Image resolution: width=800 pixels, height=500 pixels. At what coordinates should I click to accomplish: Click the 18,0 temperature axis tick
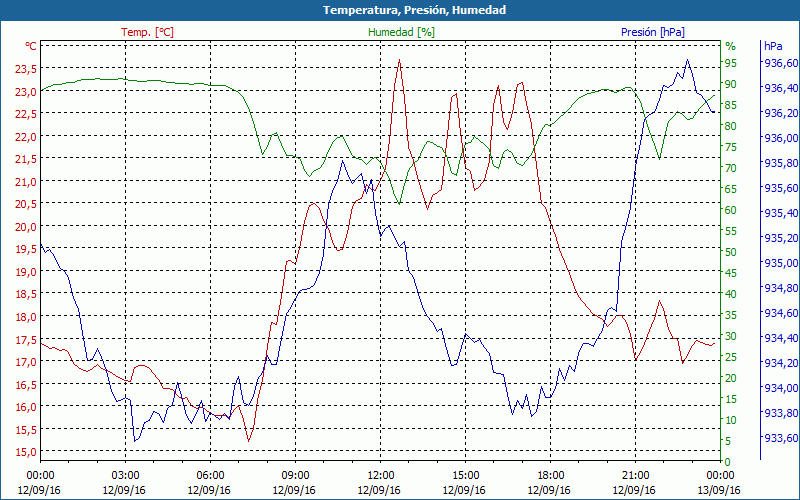pos(27,317)
